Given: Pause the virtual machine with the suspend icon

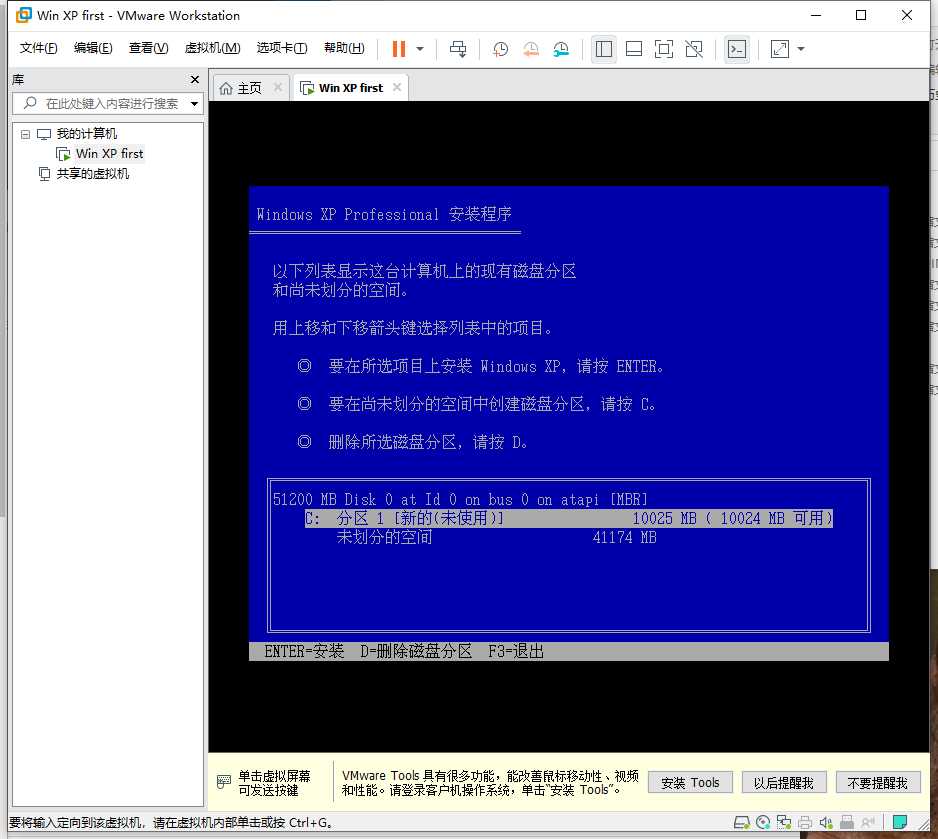Looking at the screenshot, I should tap(398, 49).
